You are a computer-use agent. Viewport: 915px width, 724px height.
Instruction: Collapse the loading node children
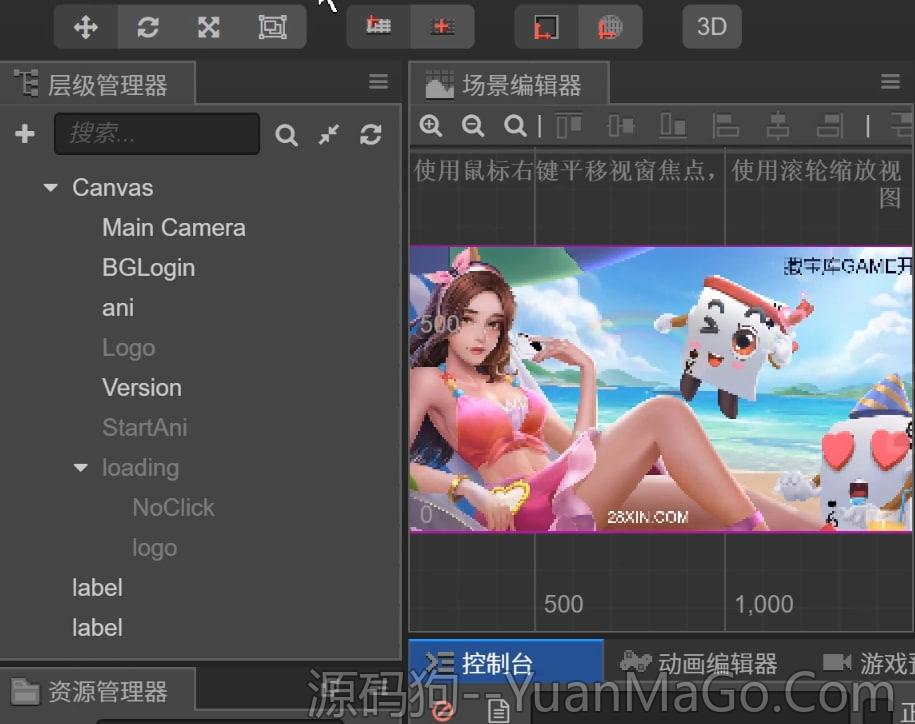81,468
